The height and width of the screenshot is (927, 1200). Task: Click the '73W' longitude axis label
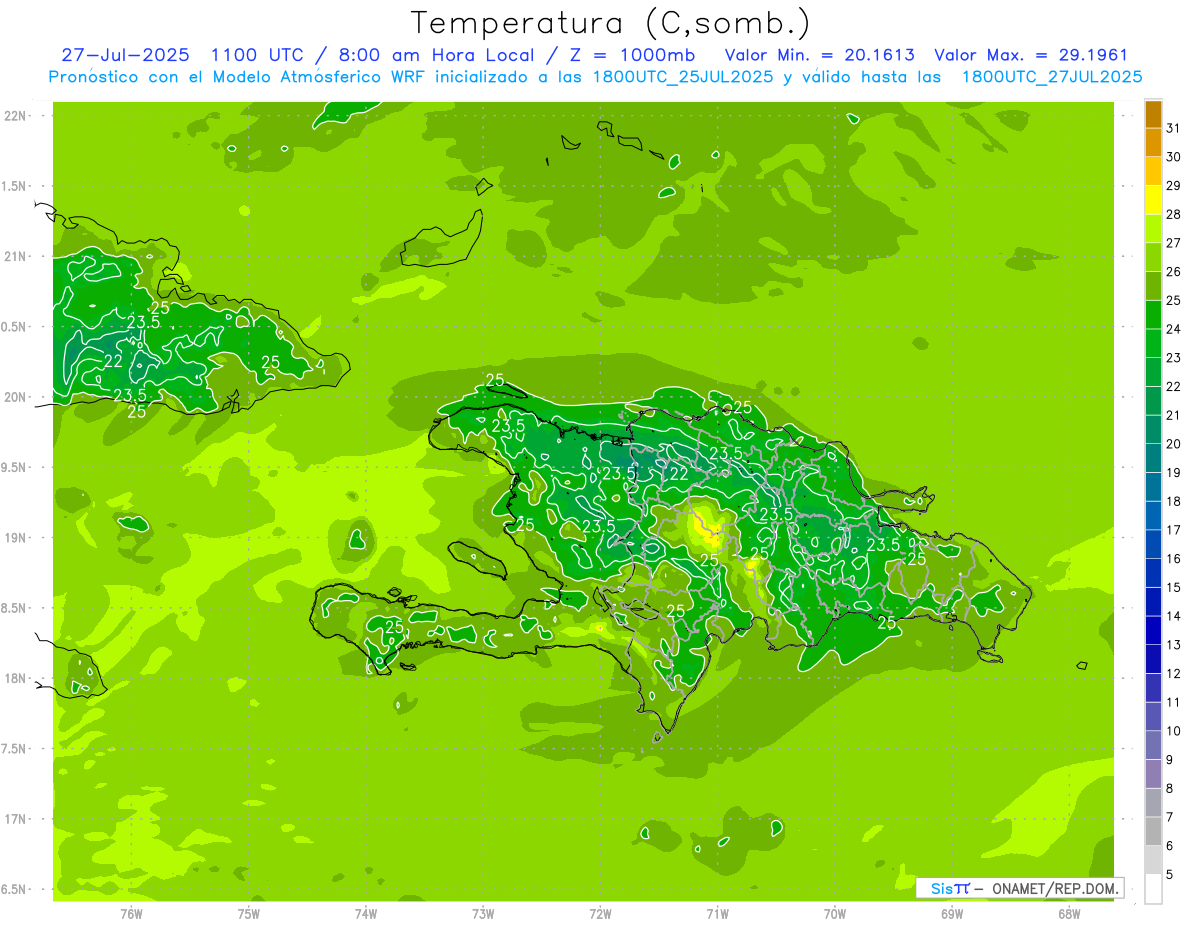[483, 913]
